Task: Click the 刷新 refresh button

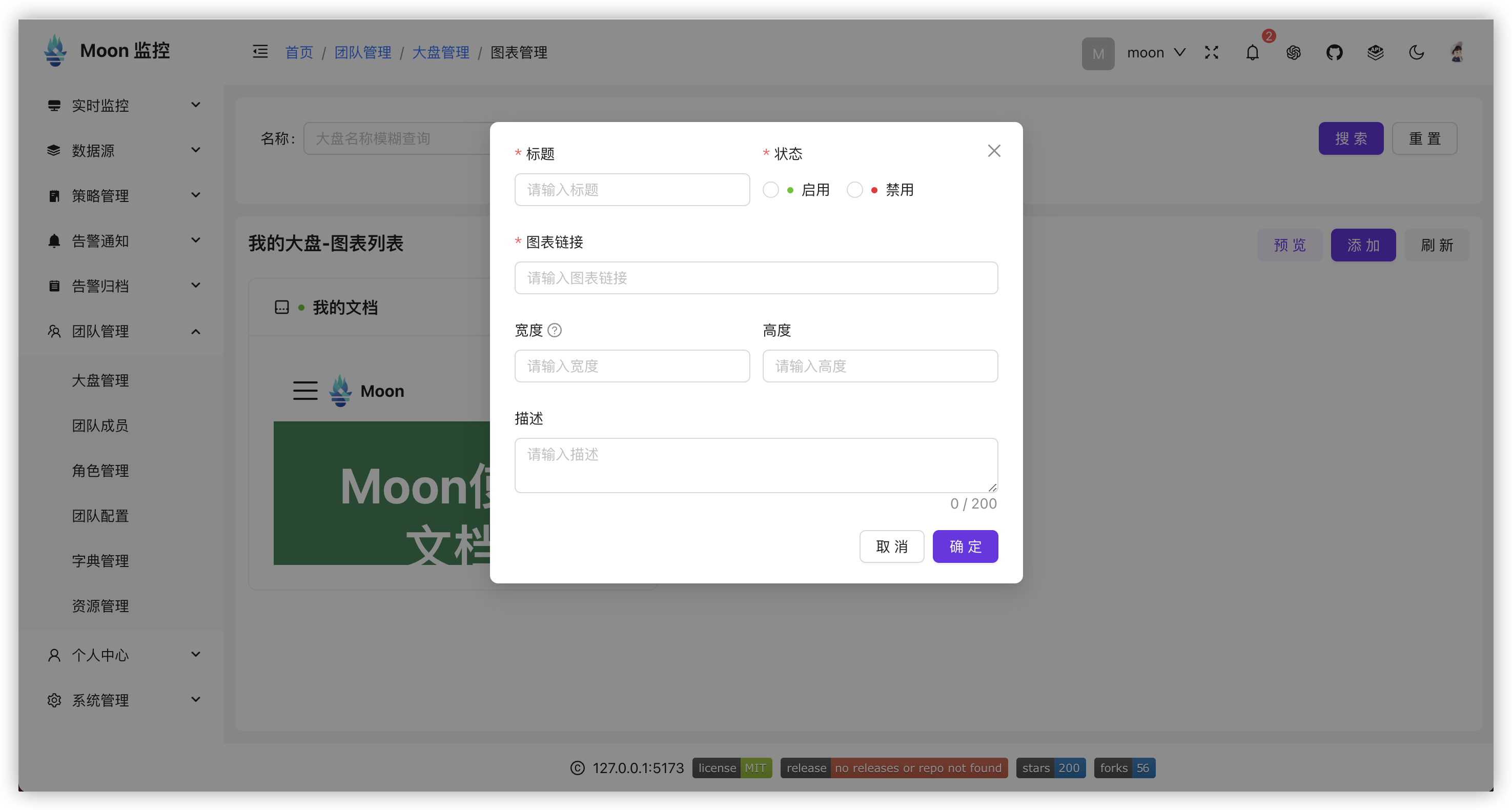Action: pos(1437,246)
